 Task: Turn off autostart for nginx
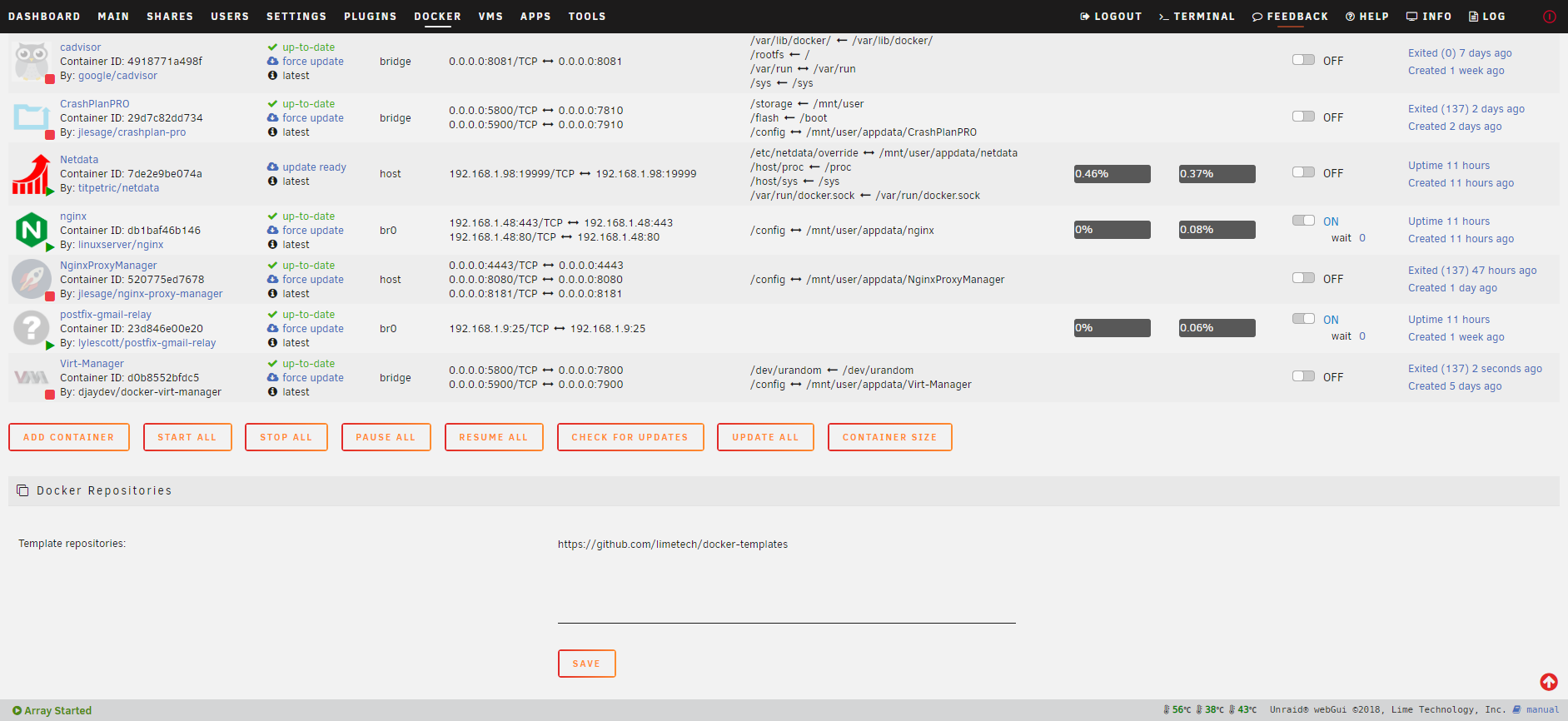tap(1303, 221)
